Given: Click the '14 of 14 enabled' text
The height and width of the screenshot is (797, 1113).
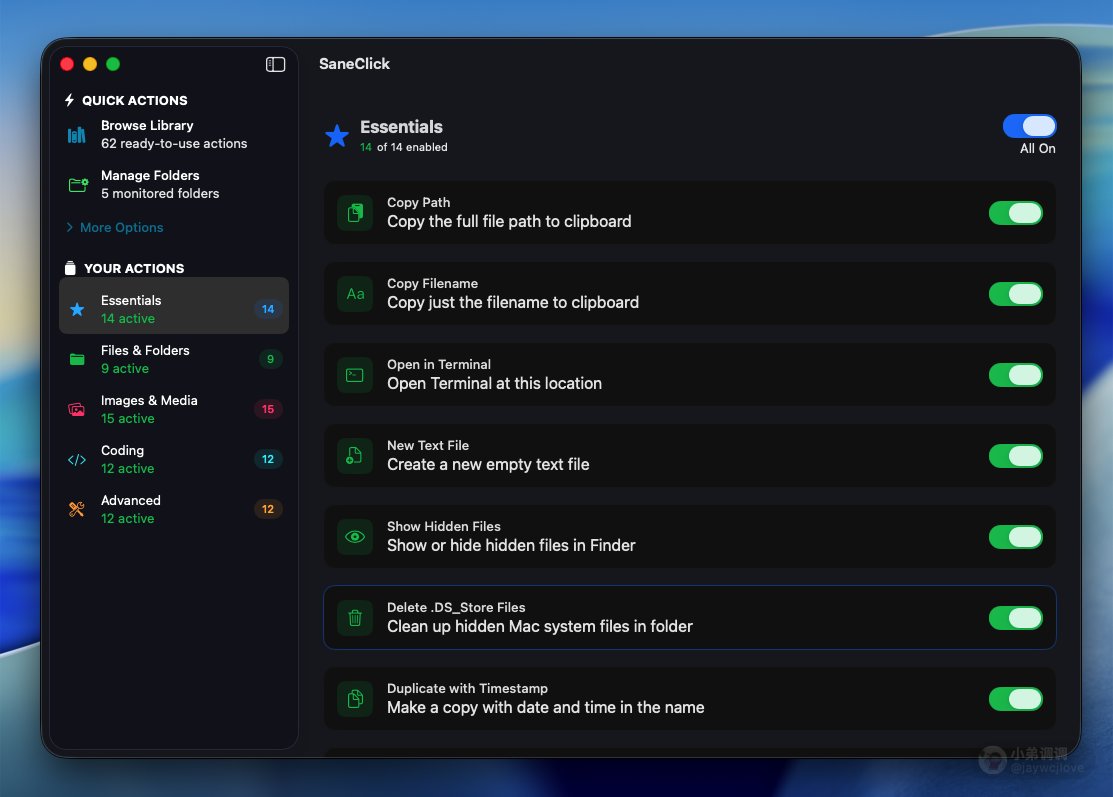Looking at the screenshot, I should 404,147.
